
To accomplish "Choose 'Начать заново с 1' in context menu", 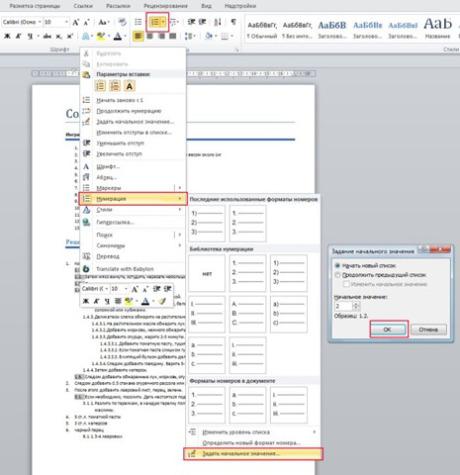I will 133,100.
